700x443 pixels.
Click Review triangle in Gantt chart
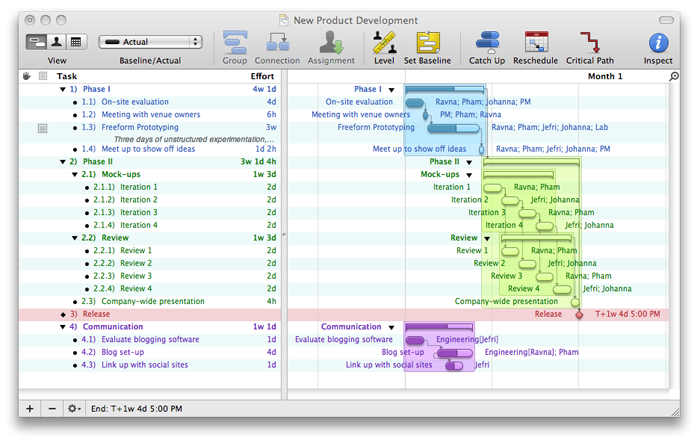[x=487, y=238]
